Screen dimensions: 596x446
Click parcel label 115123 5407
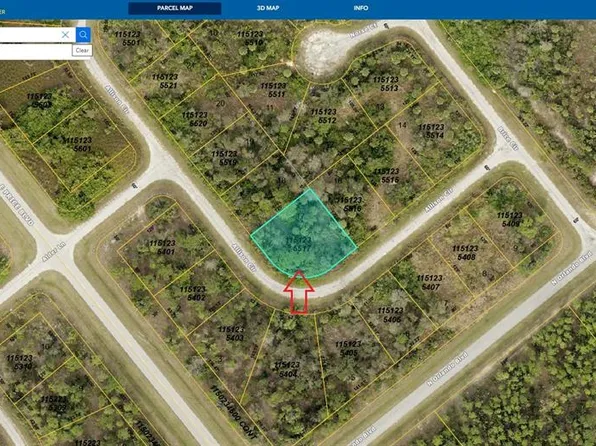(430, 283)
